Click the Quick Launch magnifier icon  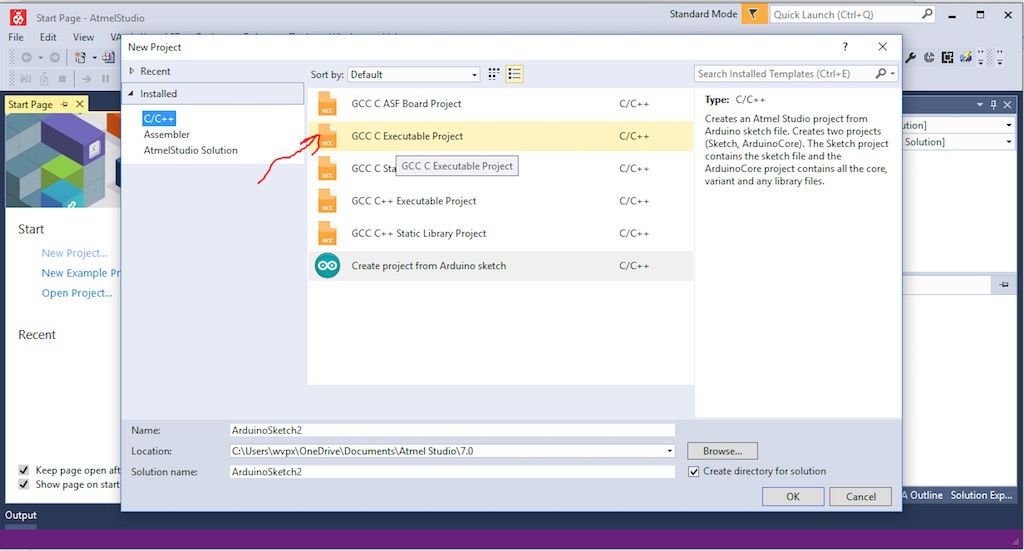pyautogui.click(x=927, y=14)
